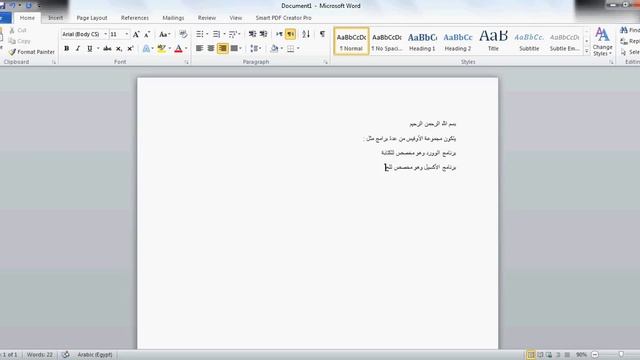
Task: Open the Font dialog launcher
Action: point(187,62)
